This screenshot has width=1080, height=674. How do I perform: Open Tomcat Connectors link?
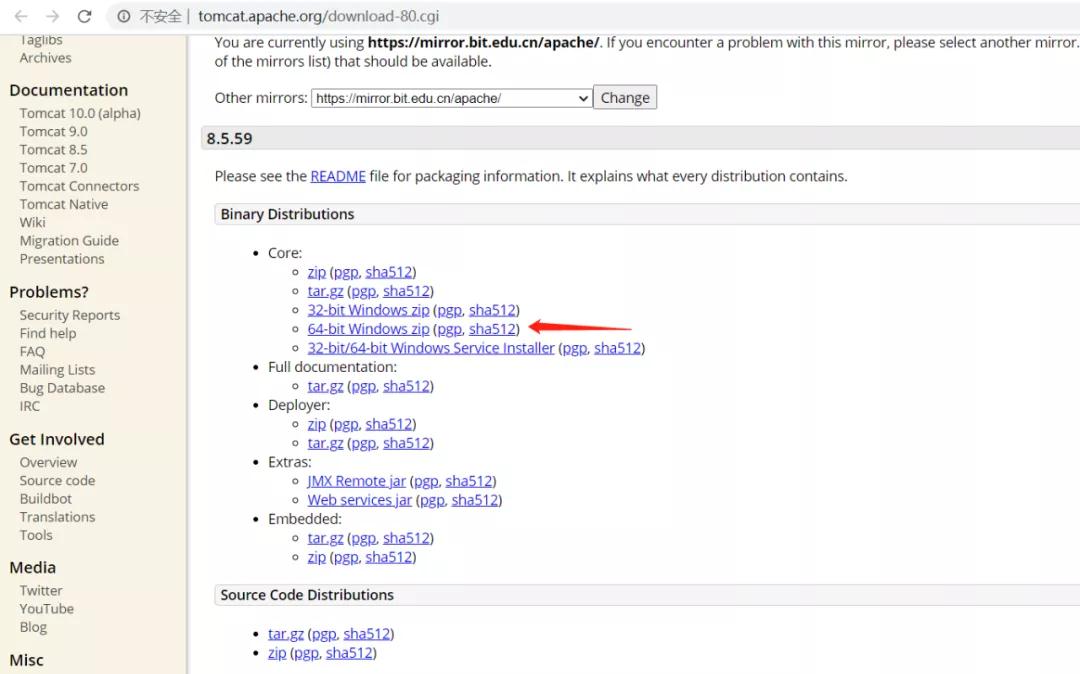click(79, 186)
